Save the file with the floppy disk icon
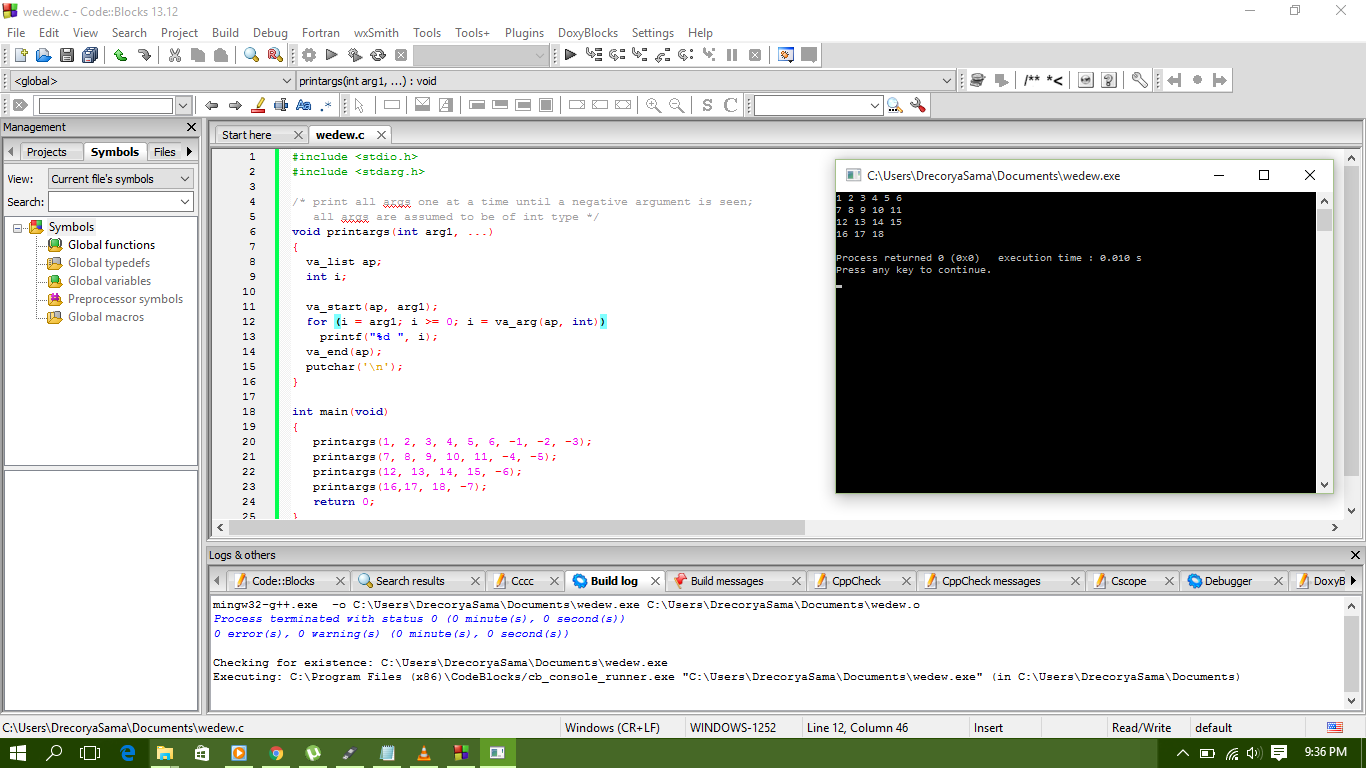Viewport: 1366px width, 768px height. click(x=67, y=55)
